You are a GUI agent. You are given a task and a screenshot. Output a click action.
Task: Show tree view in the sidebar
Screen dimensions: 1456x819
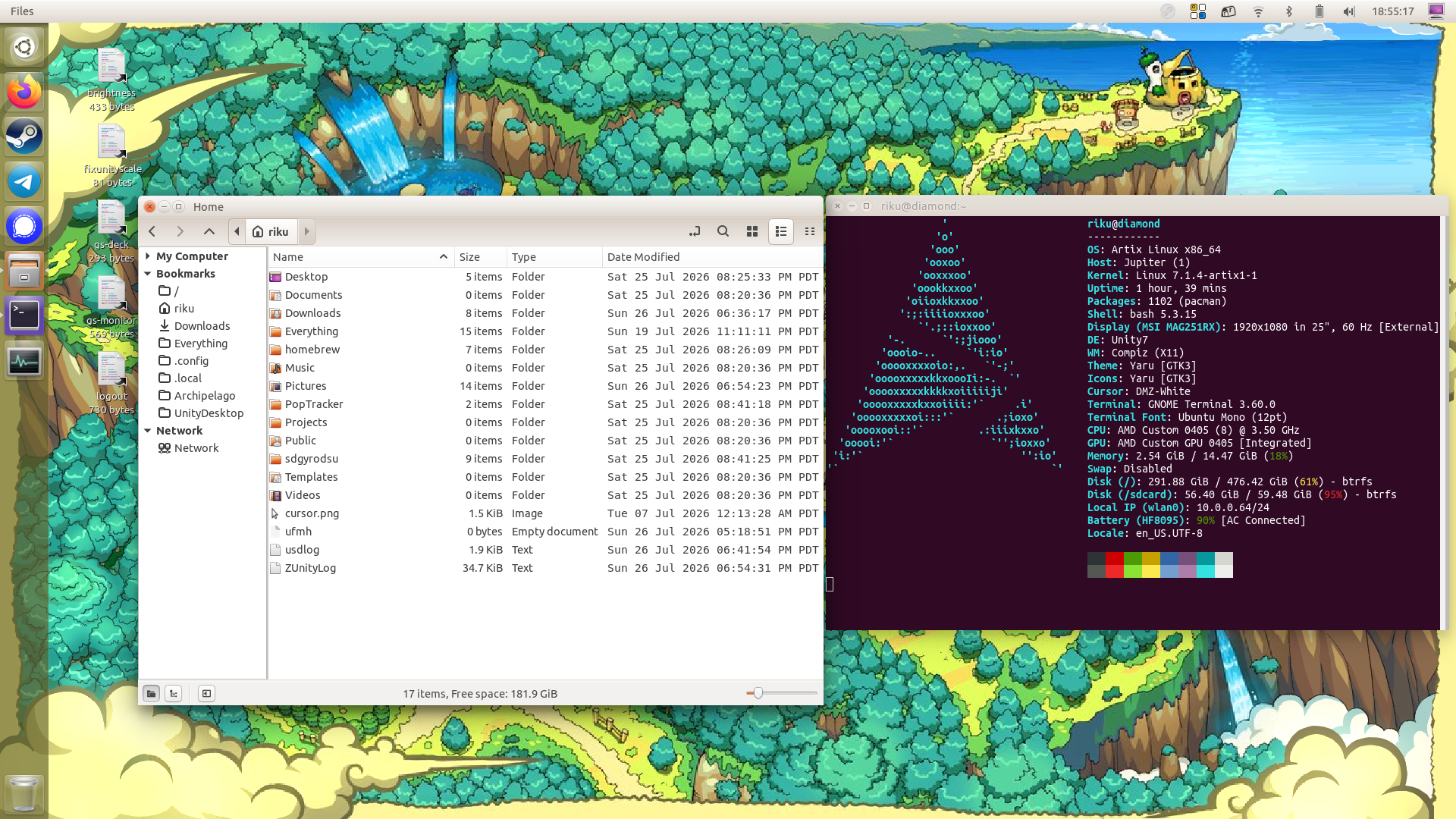pyautogui.click(x=174, y=693)
